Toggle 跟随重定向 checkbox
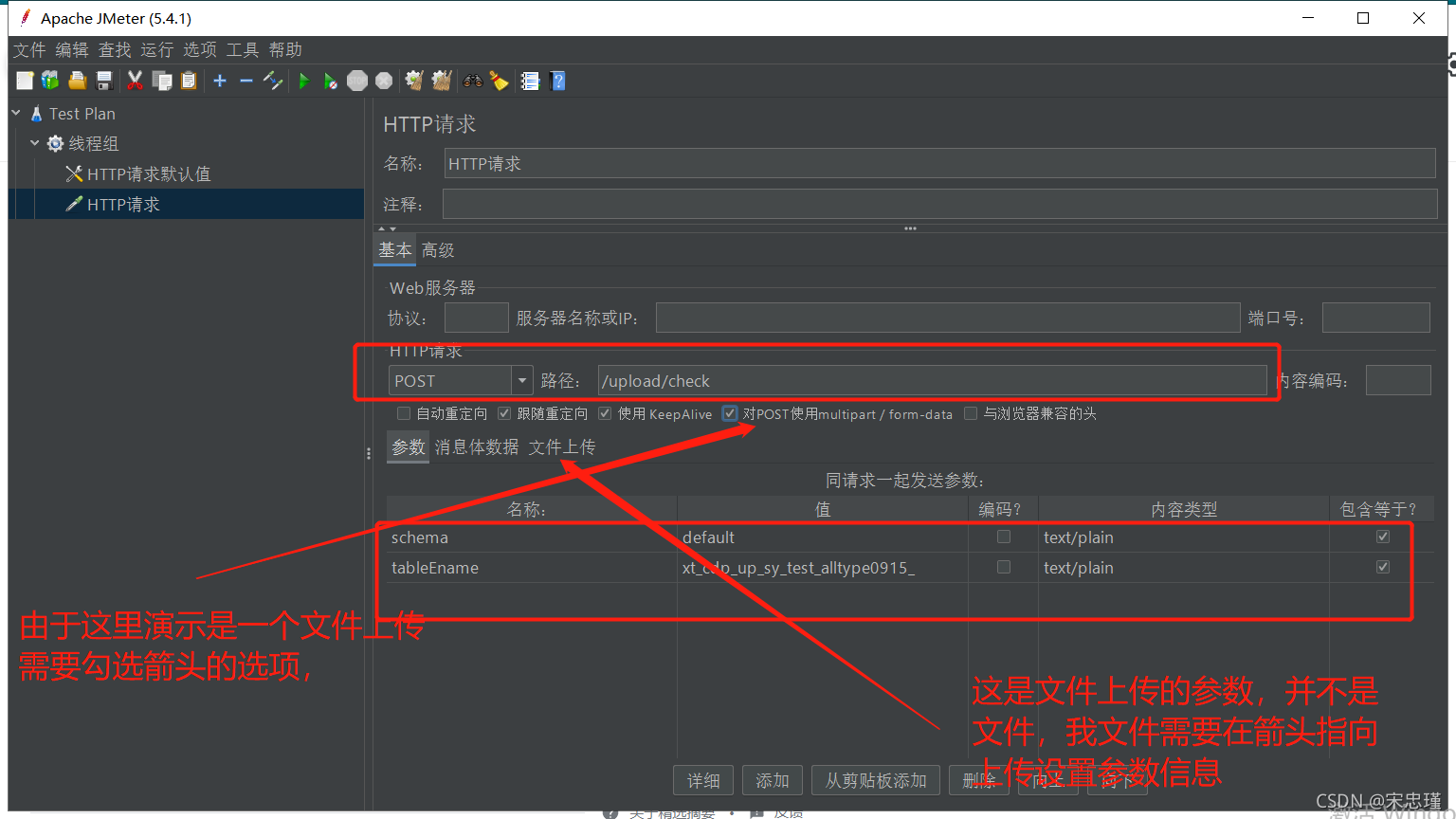 [504, 413]
